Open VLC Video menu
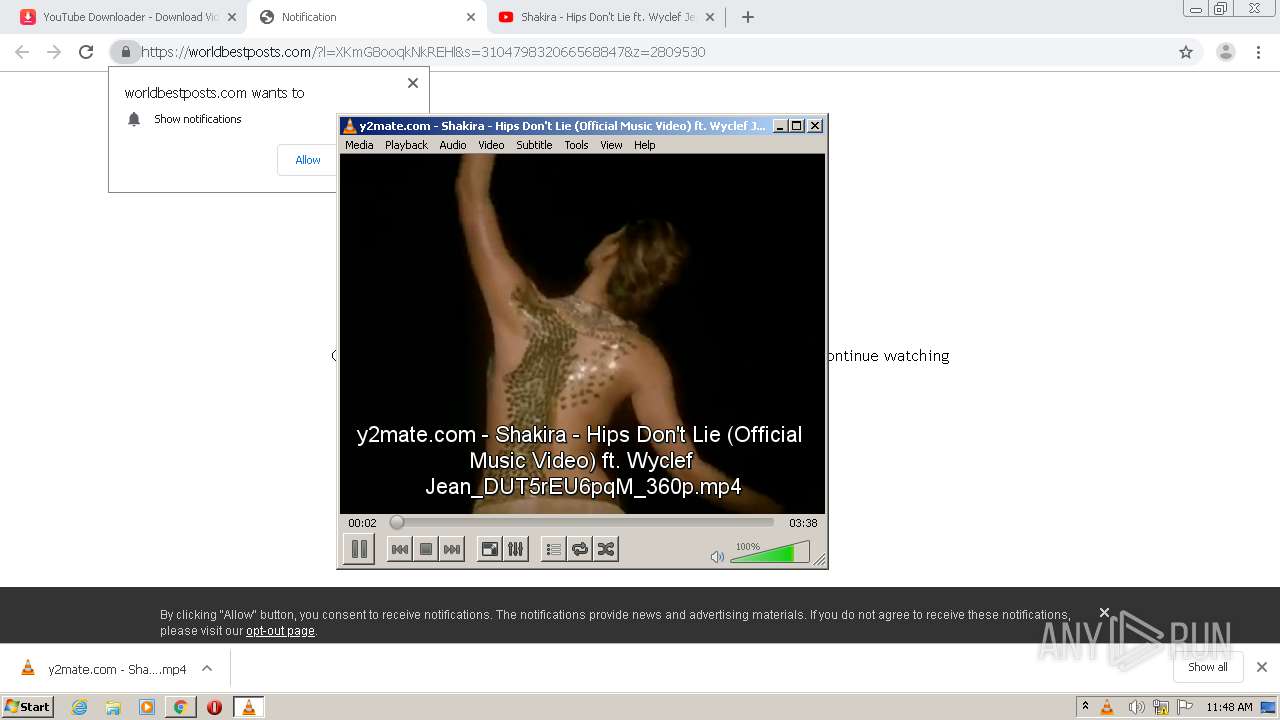The height and width of the screenshot is (720, 1280). (491, 145)
